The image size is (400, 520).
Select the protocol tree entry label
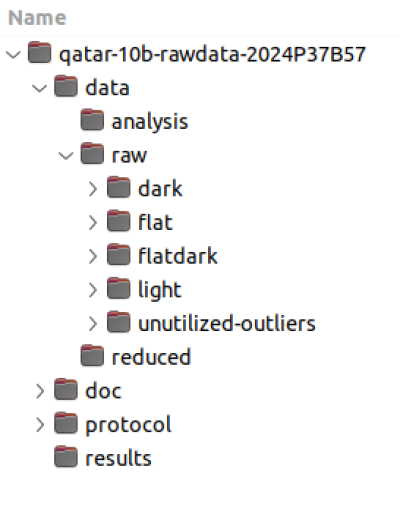point(128,425)
